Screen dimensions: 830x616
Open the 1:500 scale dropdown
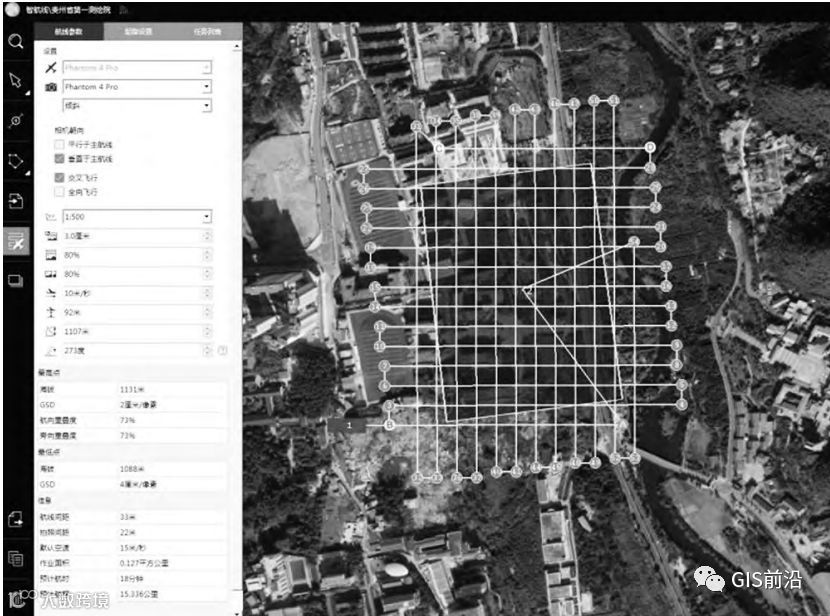(x=137, y=216)
